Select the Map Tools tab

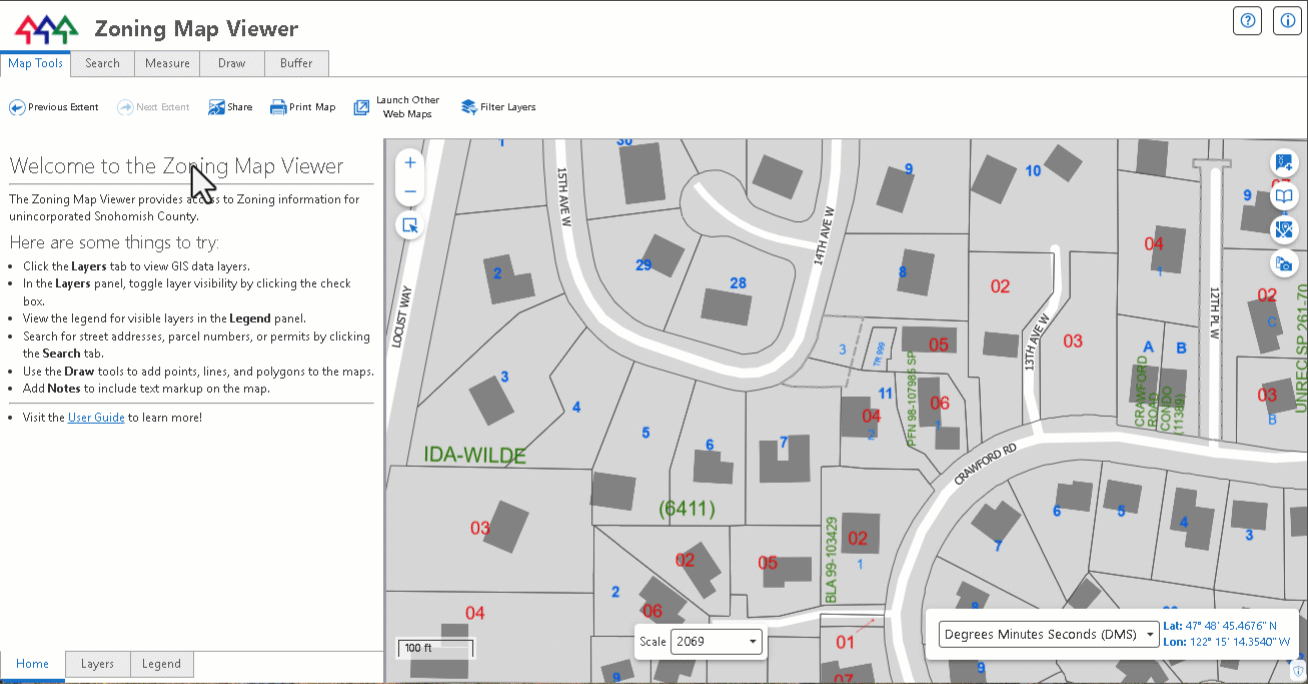coord(35,63)
